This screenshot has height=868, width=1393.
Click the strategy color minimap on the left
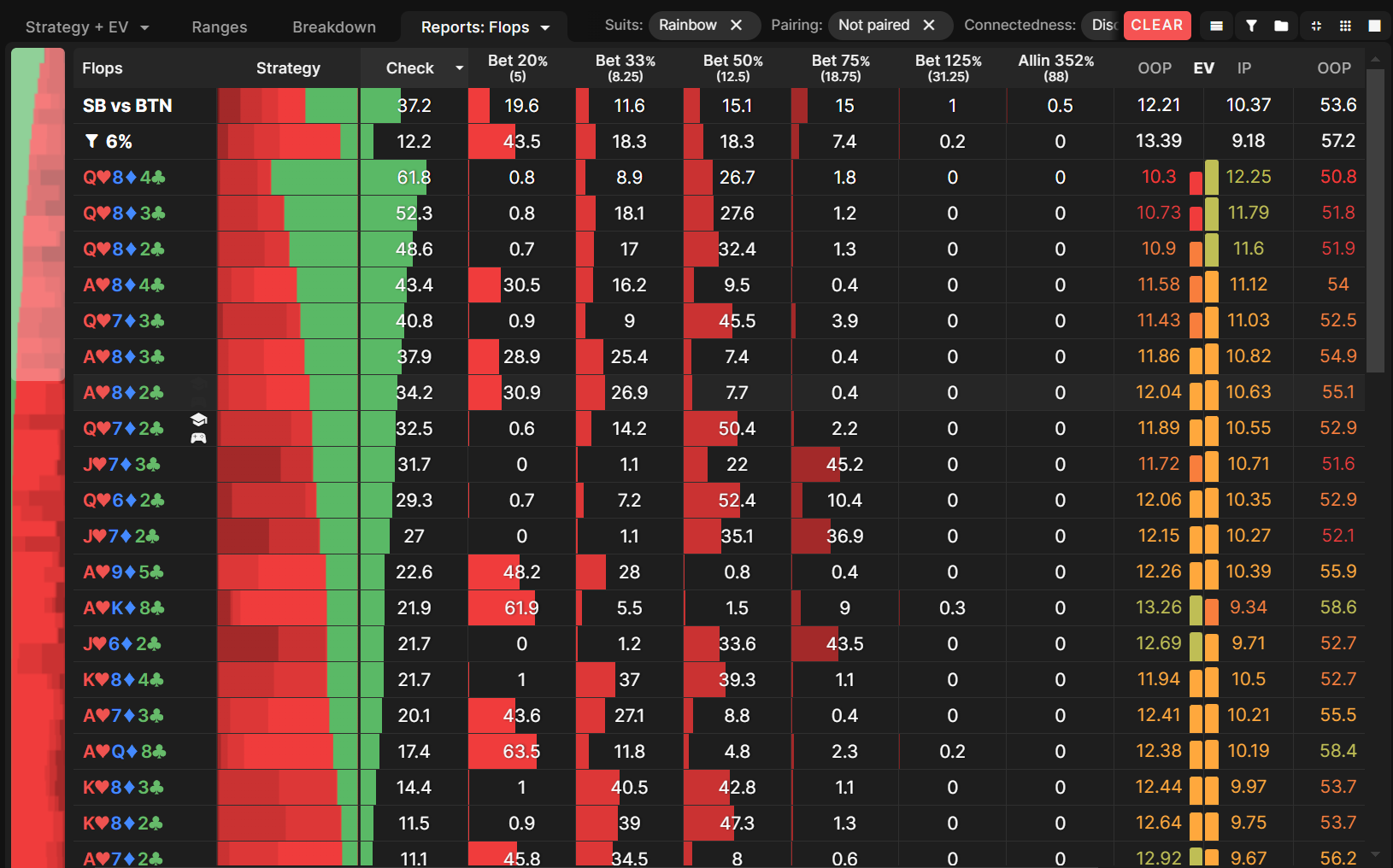pos(38,457)
